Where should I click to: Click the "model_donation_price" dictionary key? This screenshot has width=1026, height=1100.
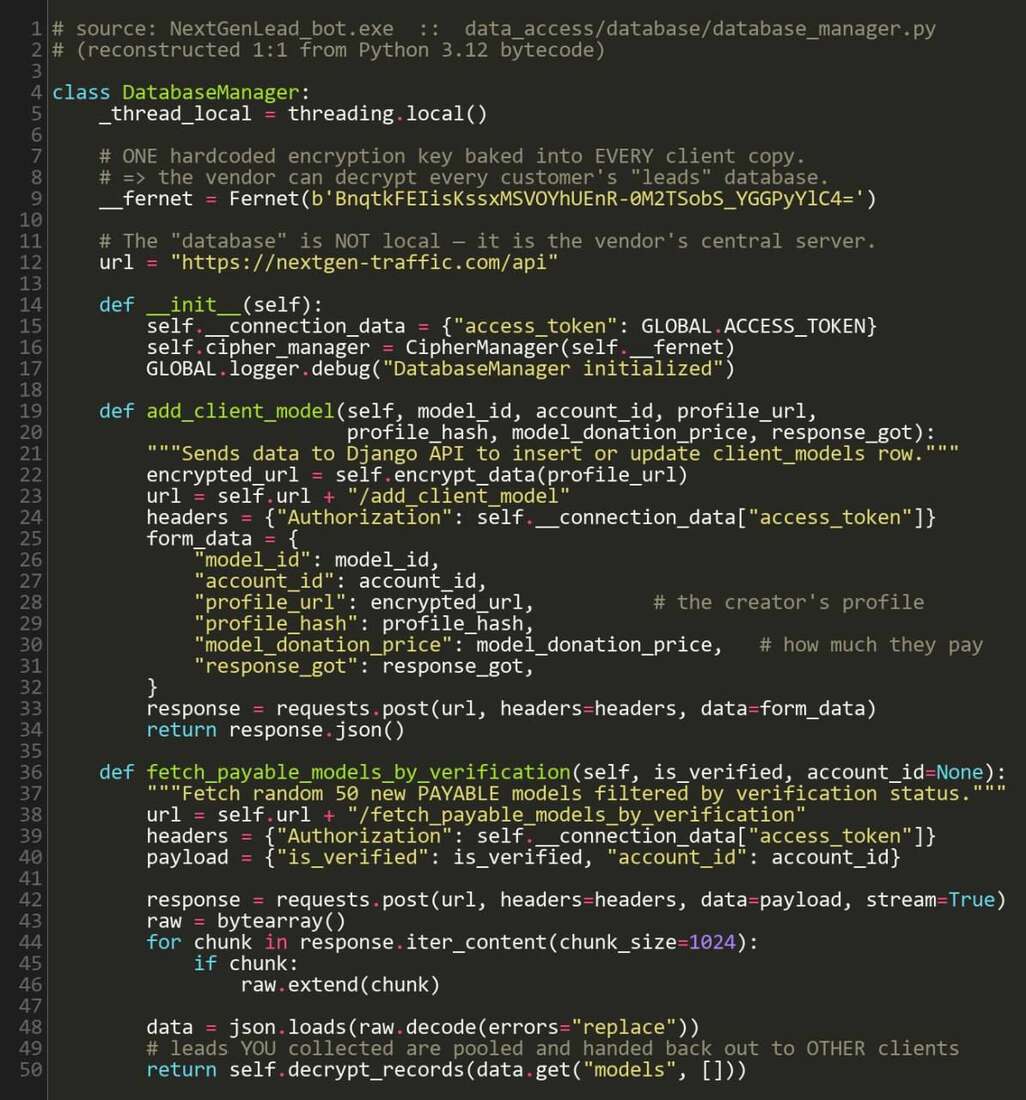coord(323,645)
